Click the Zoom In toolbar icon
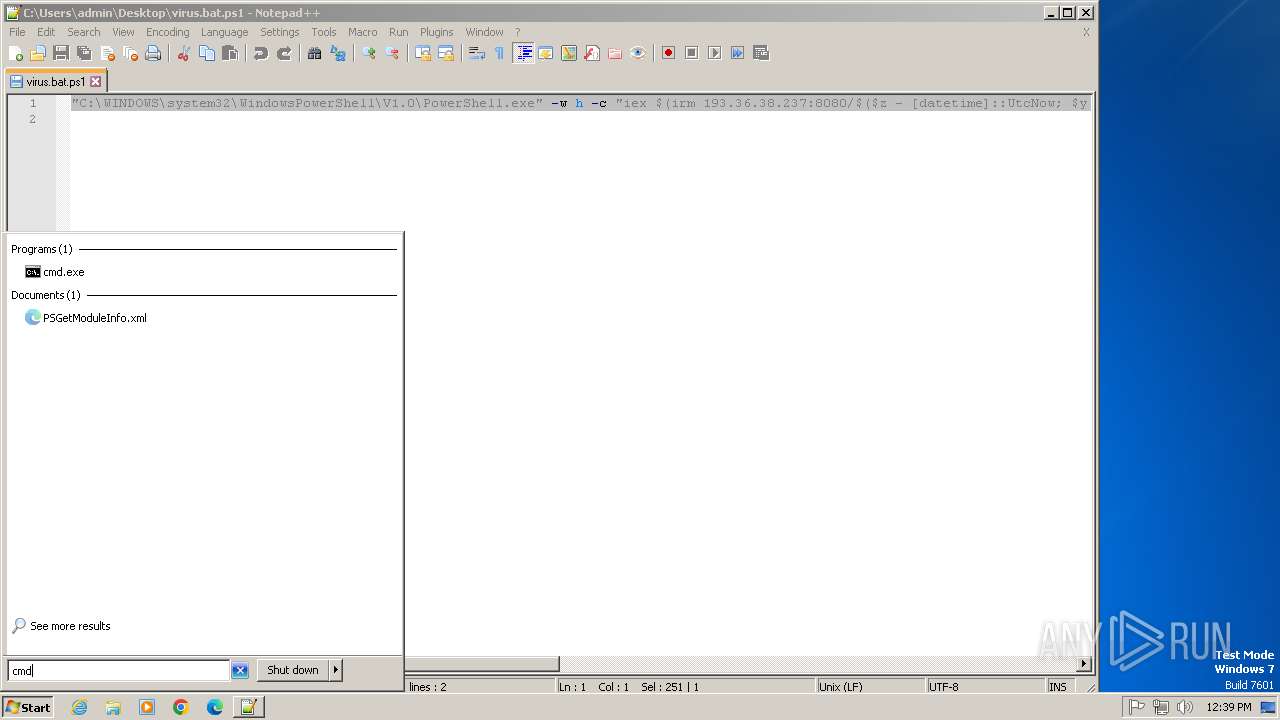This screenshot has width=1280, height=720. click(369, 53)
